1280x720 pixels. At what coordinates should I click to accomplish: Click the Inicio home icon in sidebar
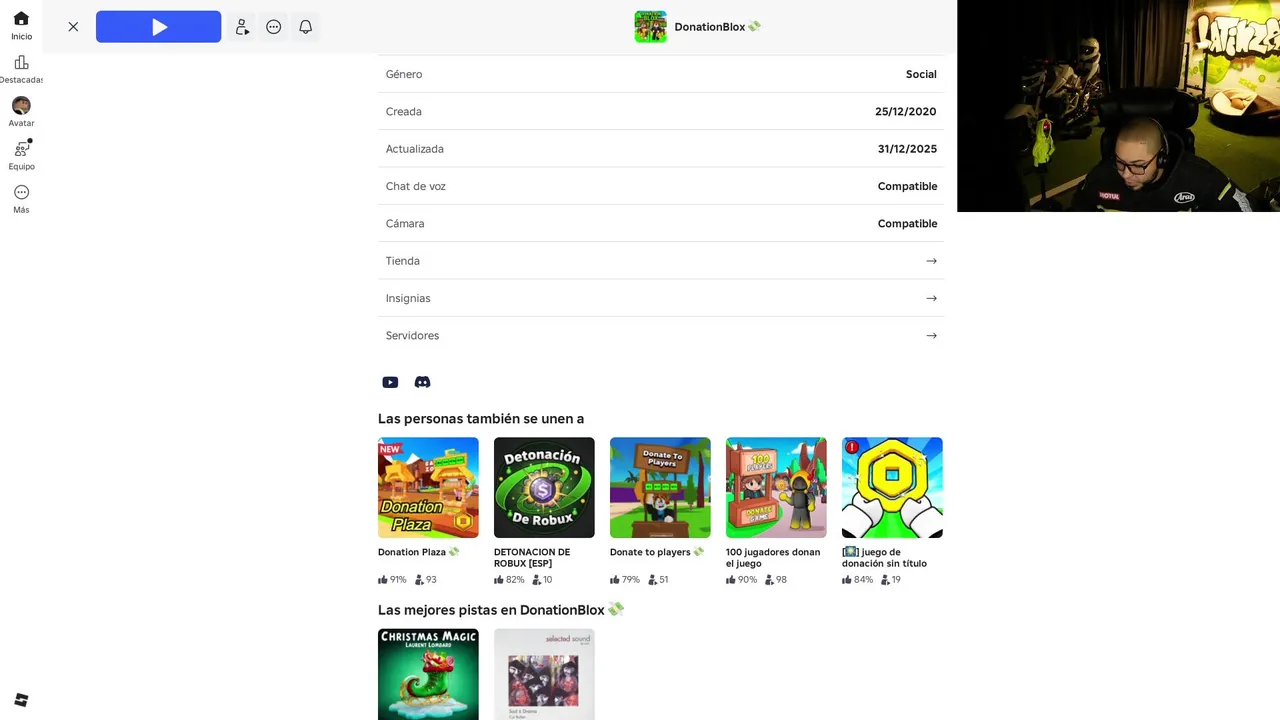[21, 18]
